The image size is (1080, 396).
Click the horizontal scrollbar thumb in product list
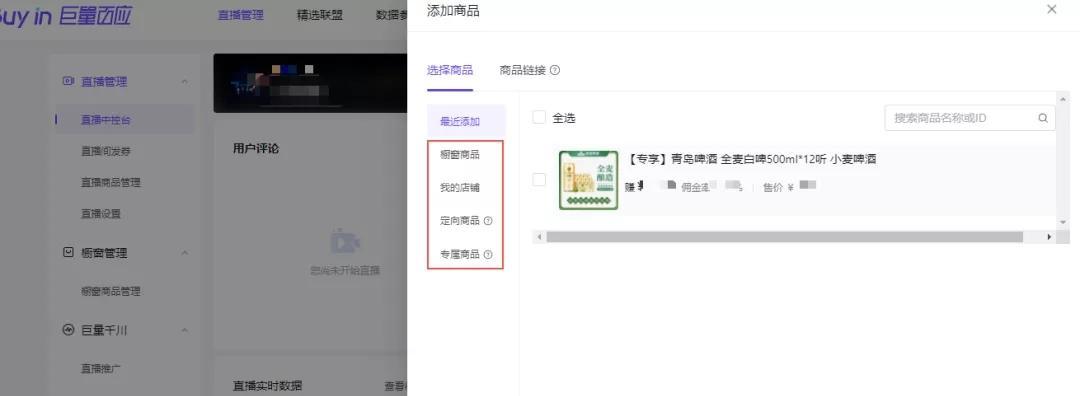click(785, 237)
